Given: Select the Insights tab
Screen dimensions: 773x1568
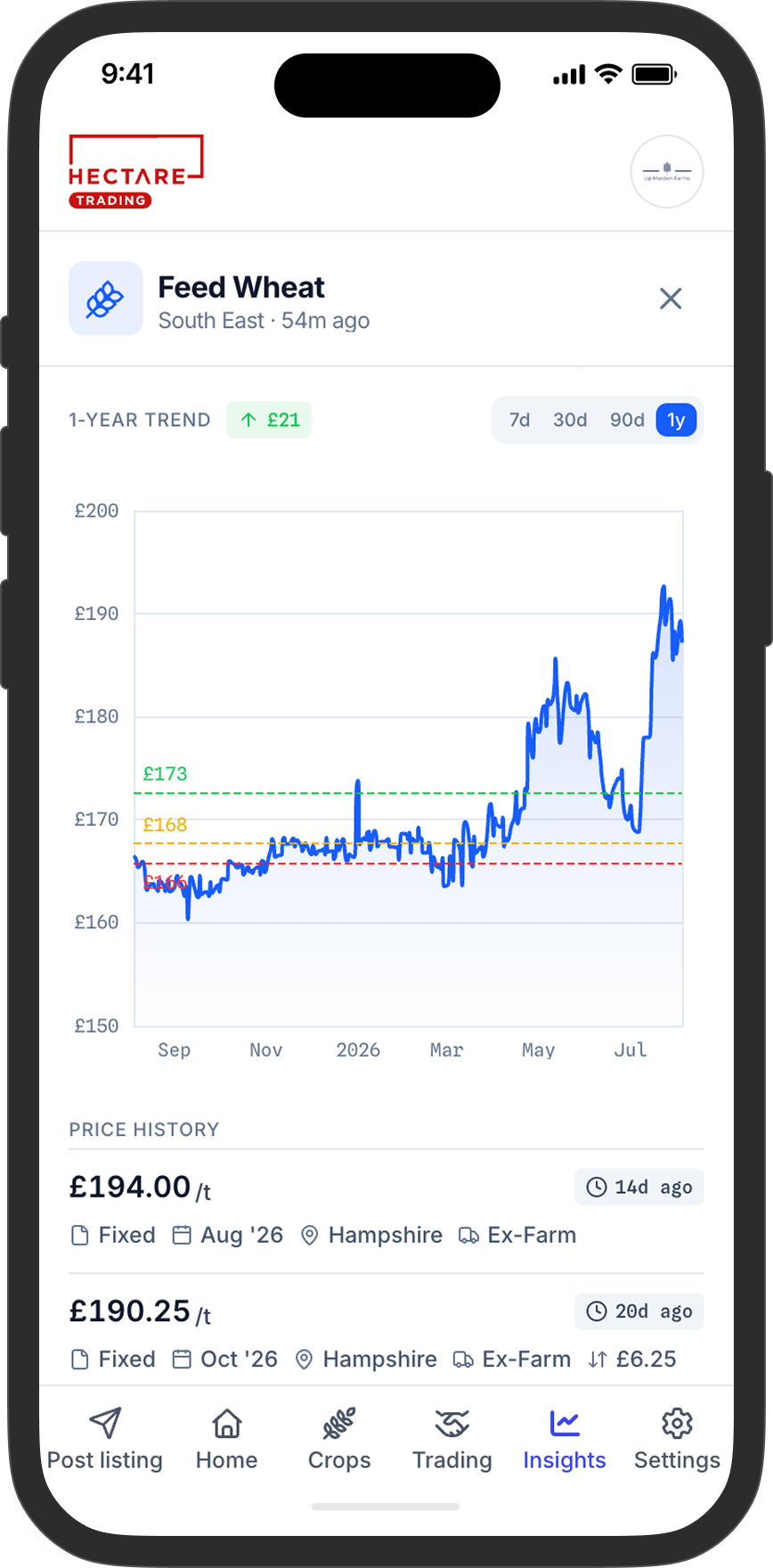Looking at the screenshot, I should click(565, 1439).
